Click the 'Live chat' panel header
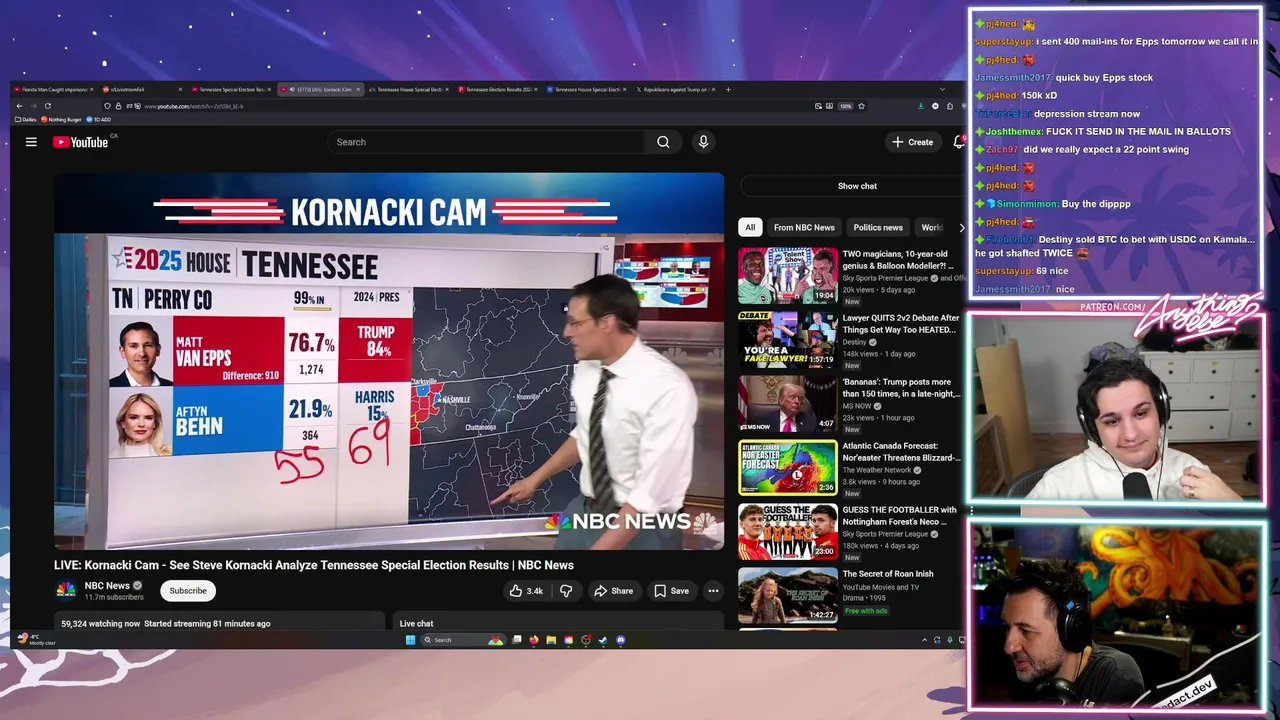Image resolution: width=1280 pixels, height=720 pixels. pos(417,624)
